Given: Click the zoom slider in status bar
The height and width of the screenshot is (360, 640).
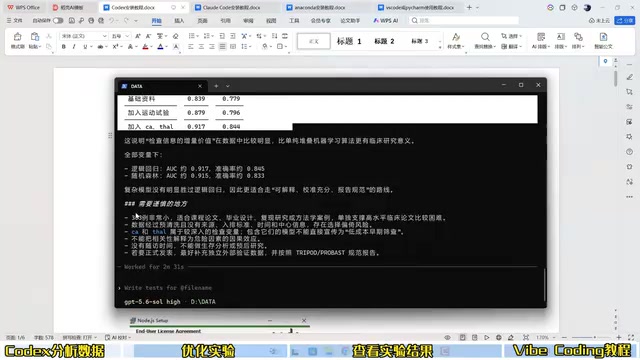Looking at the screenshot, I should pos(591,338).
